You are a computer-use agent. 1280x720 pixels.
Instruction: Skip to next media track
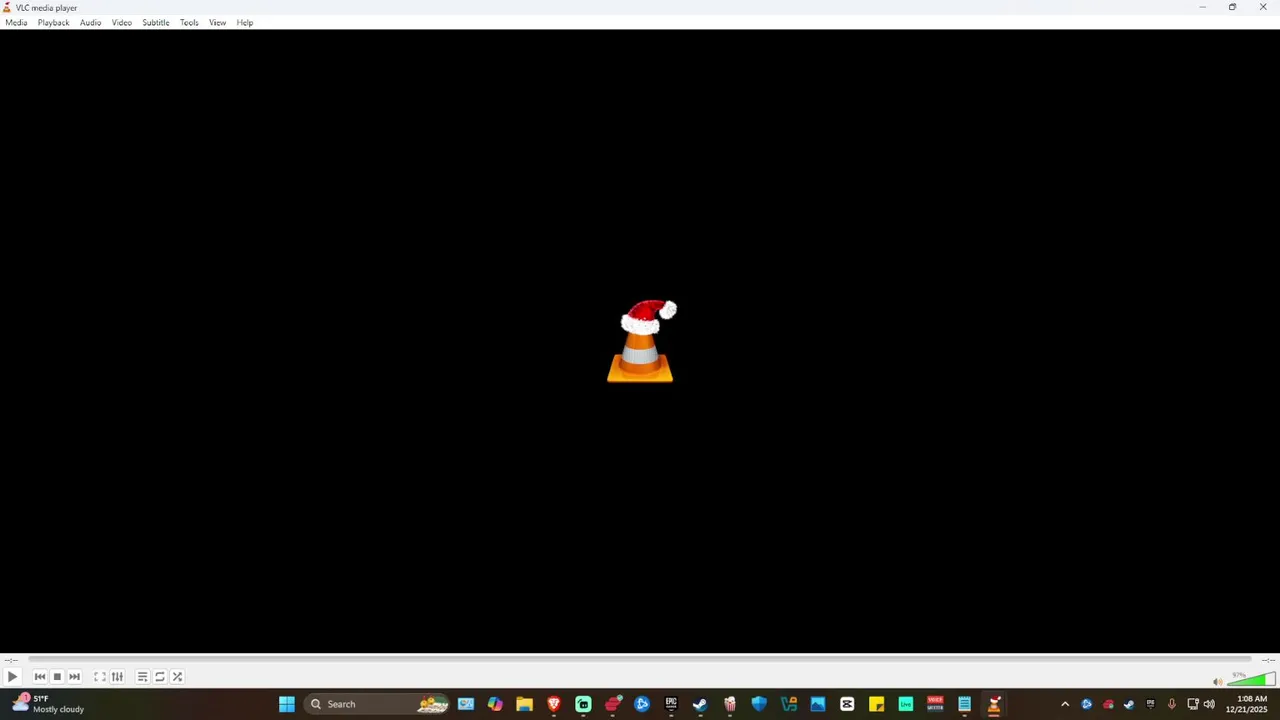[x=74, y=677]
